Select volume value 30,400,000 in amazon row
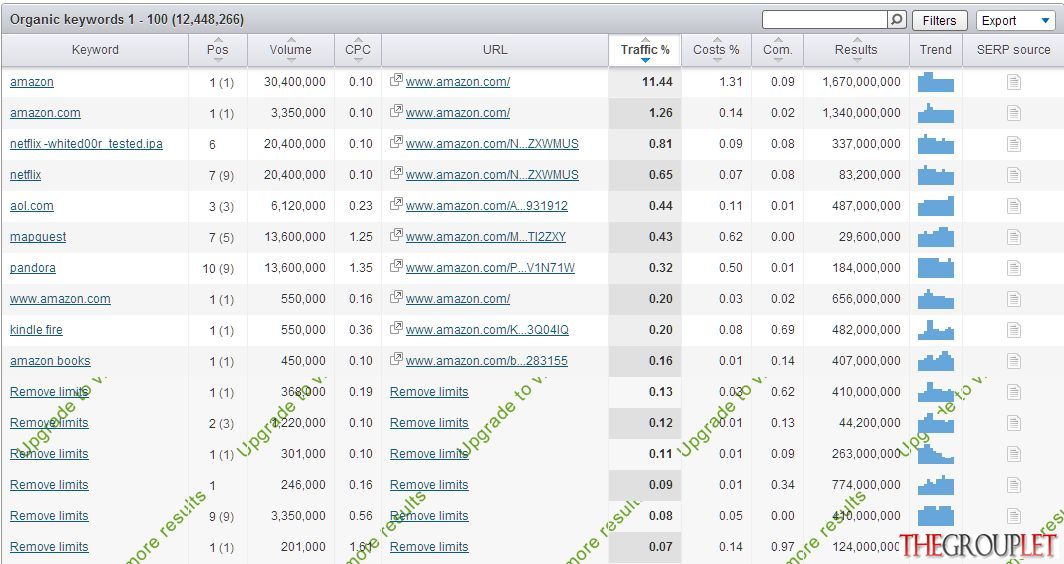Screen dimensions: 1064x564 [x=294, y=82]
